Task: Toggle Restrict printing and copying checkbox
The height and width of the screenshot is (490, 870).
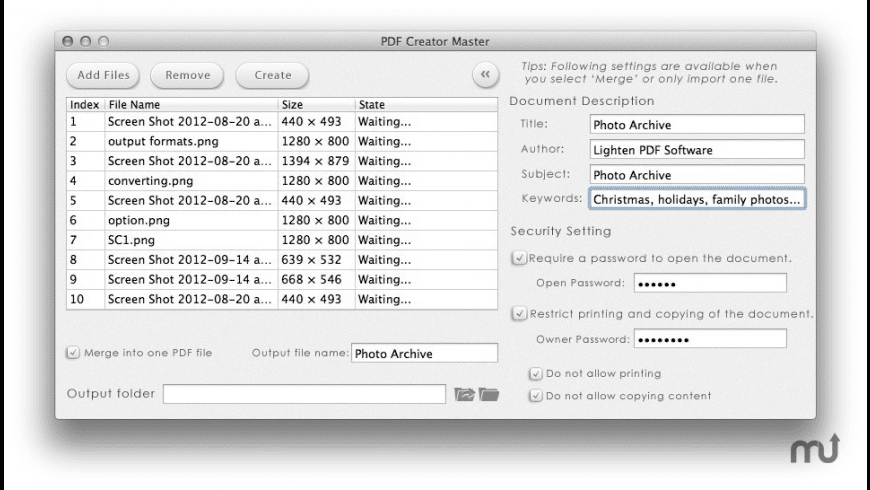Action: click(x=519, y=314)
